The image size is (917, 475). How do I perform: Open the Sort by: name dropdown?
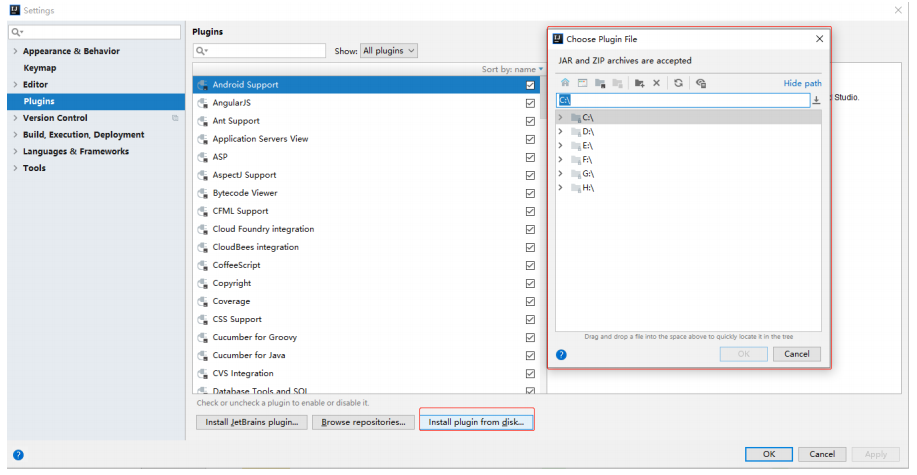click(x=512, y=69)
